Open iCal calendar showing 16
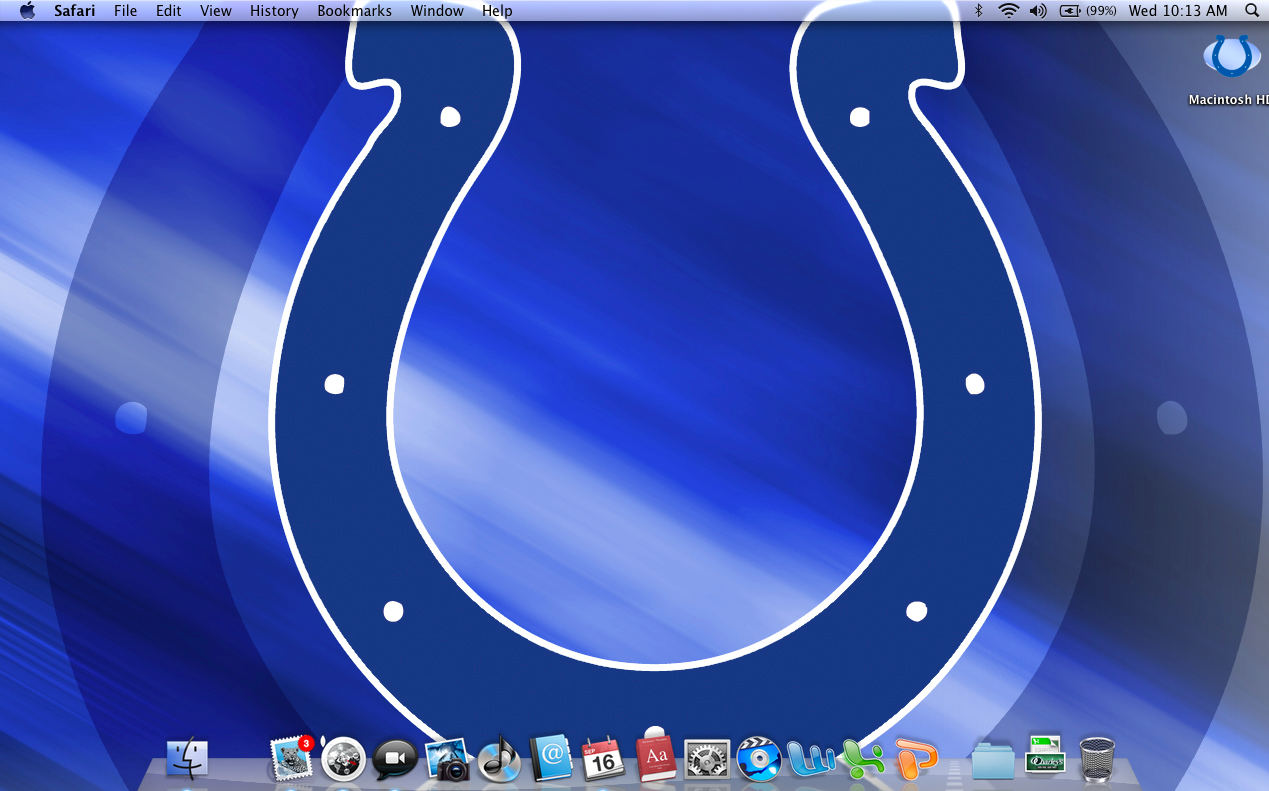Image resolution: width=1269 pixels, height=791 pixels. (603, 760)
